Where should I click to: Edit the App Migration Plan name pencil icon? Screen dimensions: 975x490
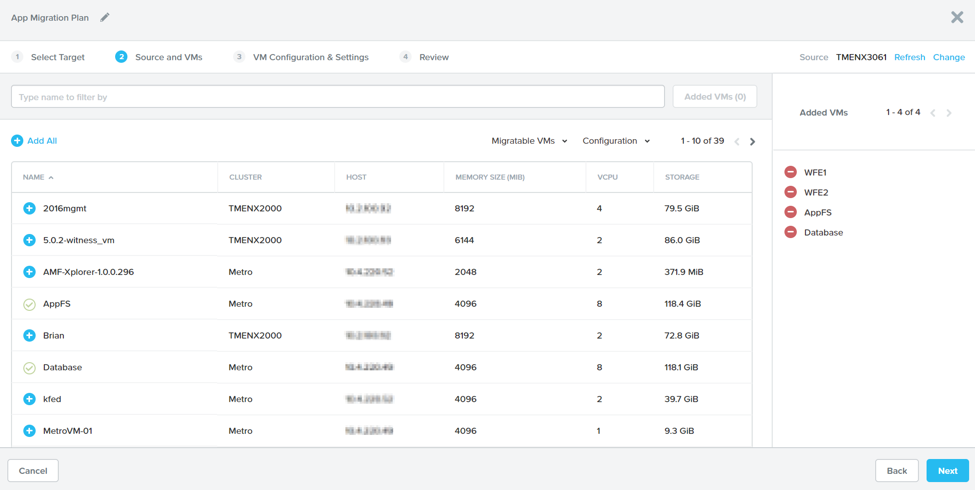point(104,18)
